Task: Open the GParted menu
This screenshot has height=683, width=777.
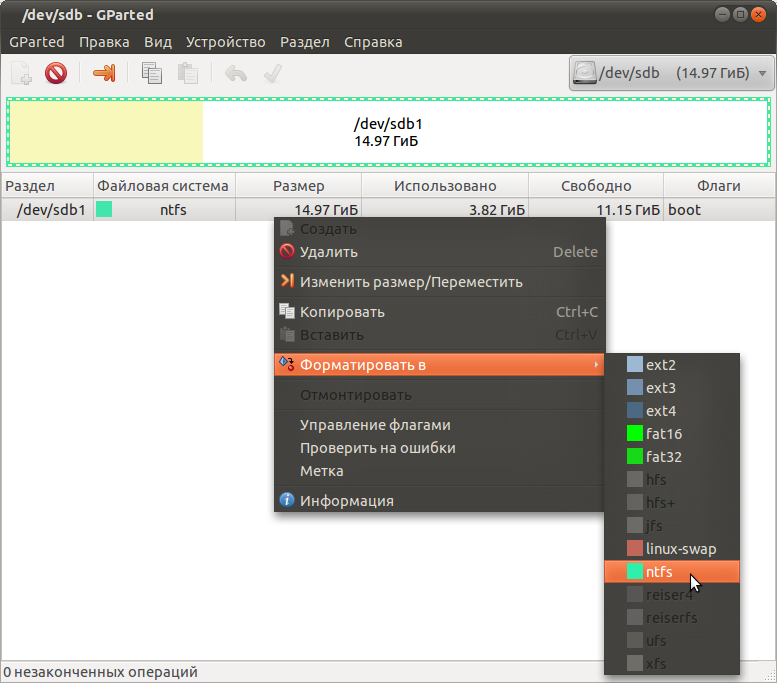Action: (37, 42)
